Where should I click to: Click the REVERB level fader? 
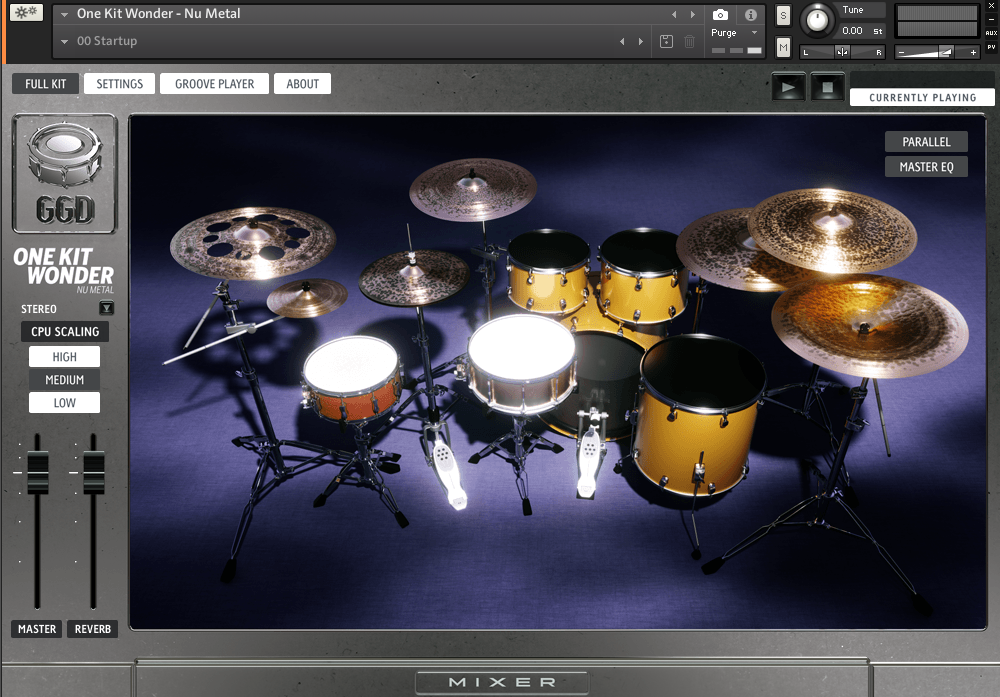click(x=94, y=473)
